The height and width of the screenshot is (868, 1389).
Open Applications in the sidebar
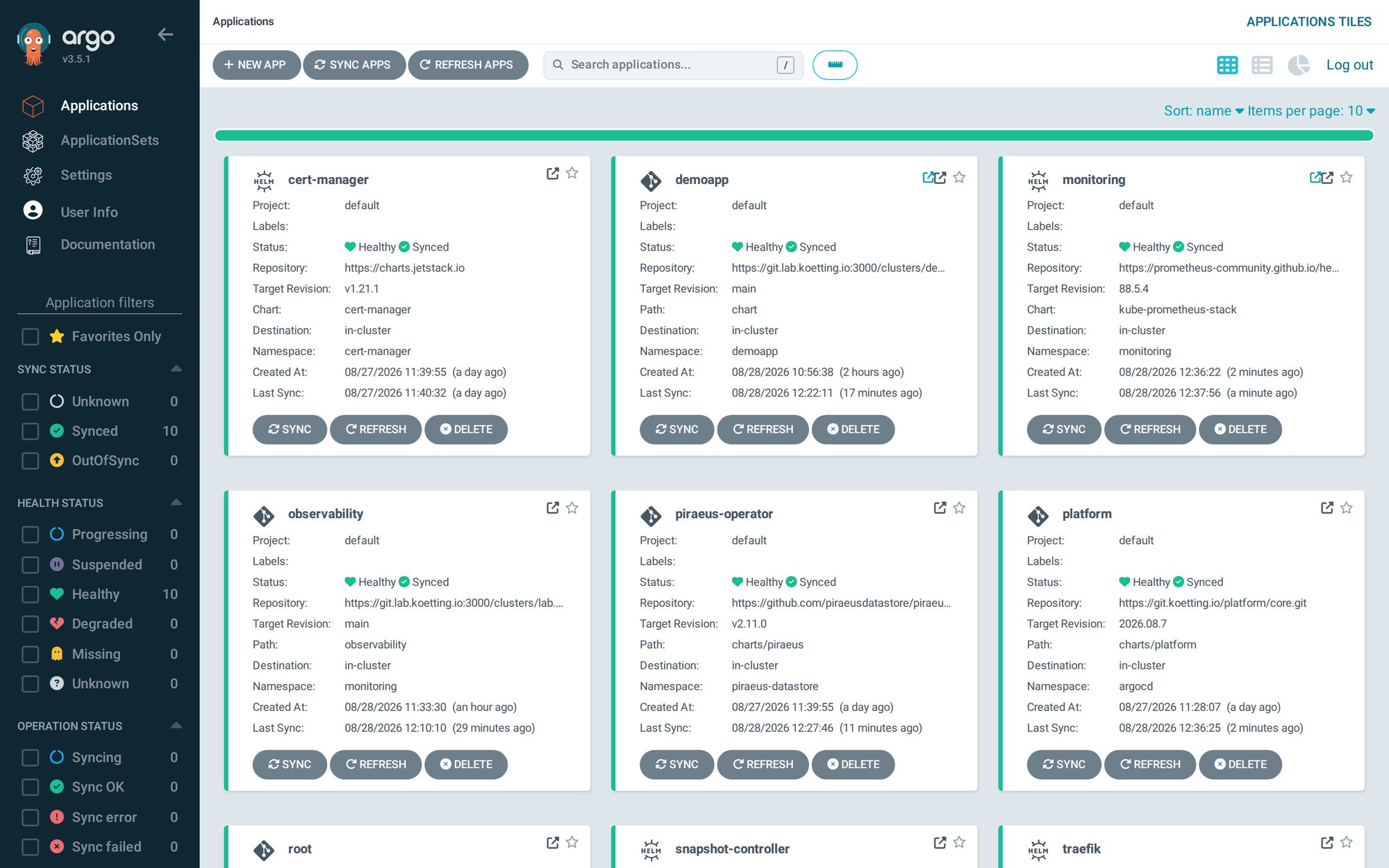click(x=99, y=106)
